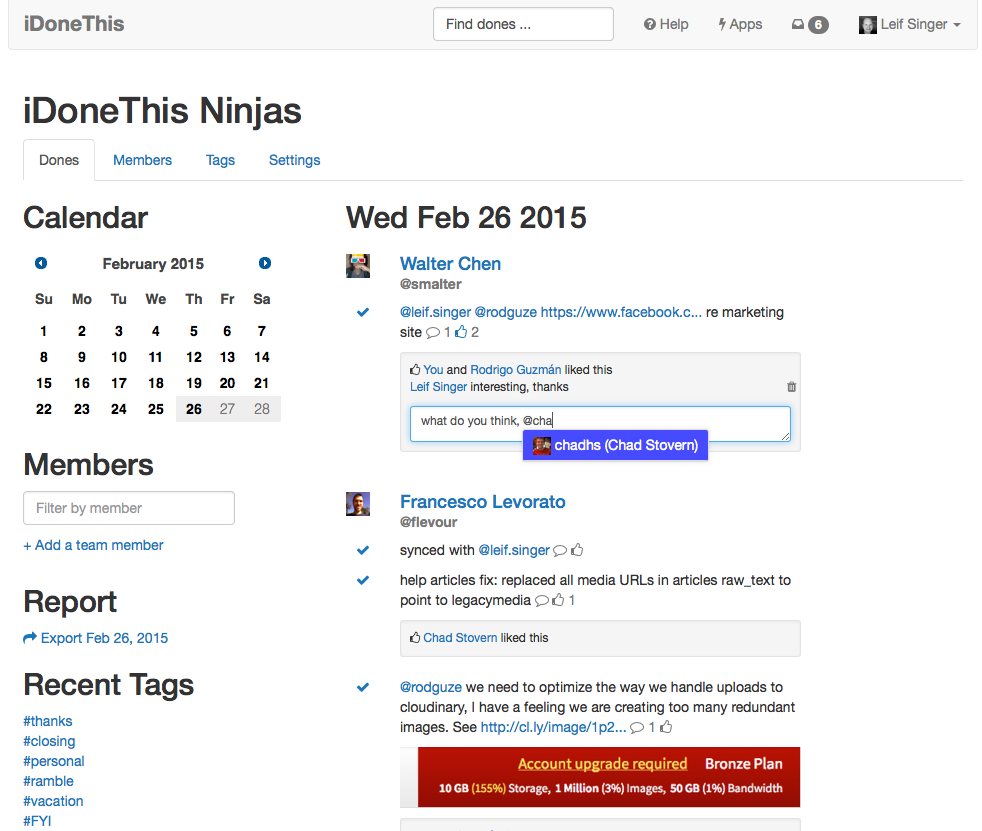Click Walter Chen's avatar picture
The image size is (982, 831).
coord(358,266)
